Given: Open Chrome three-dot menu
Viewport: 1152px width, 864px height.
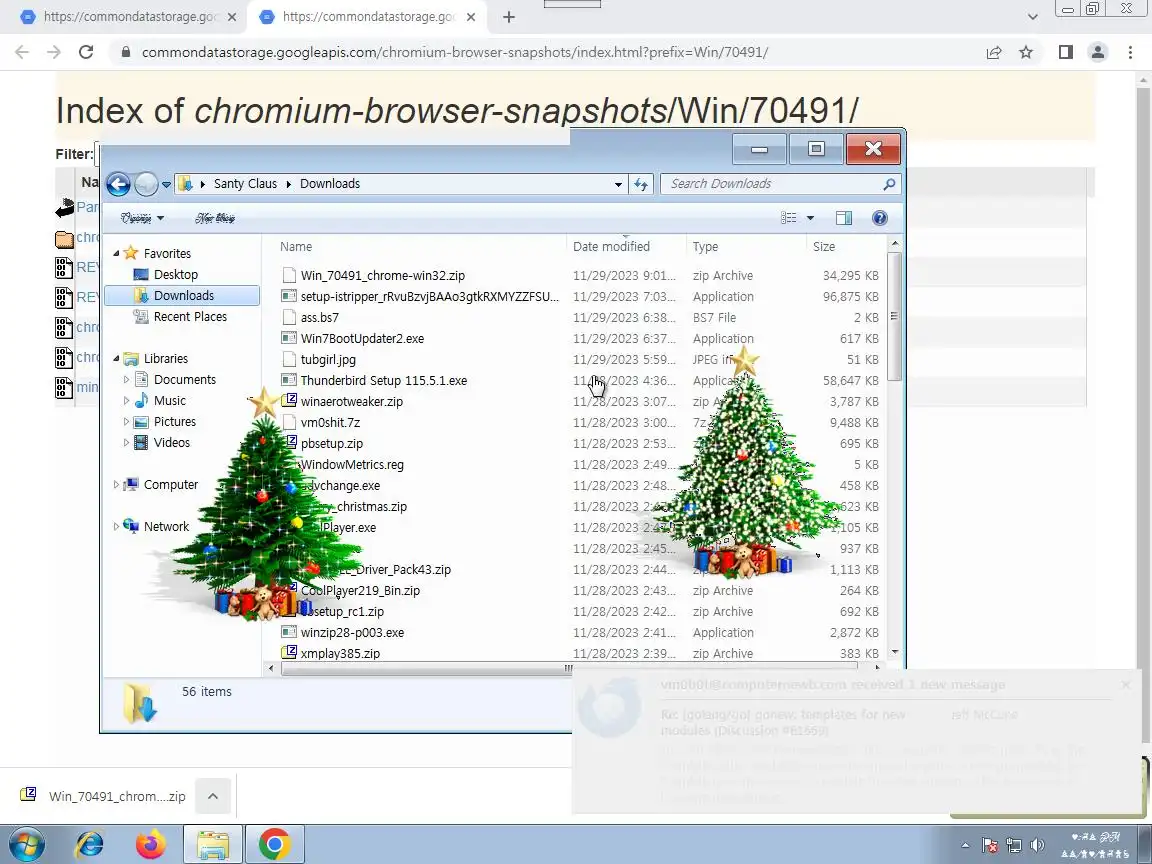Looking at the screenshot, I should click(1130, 52).
